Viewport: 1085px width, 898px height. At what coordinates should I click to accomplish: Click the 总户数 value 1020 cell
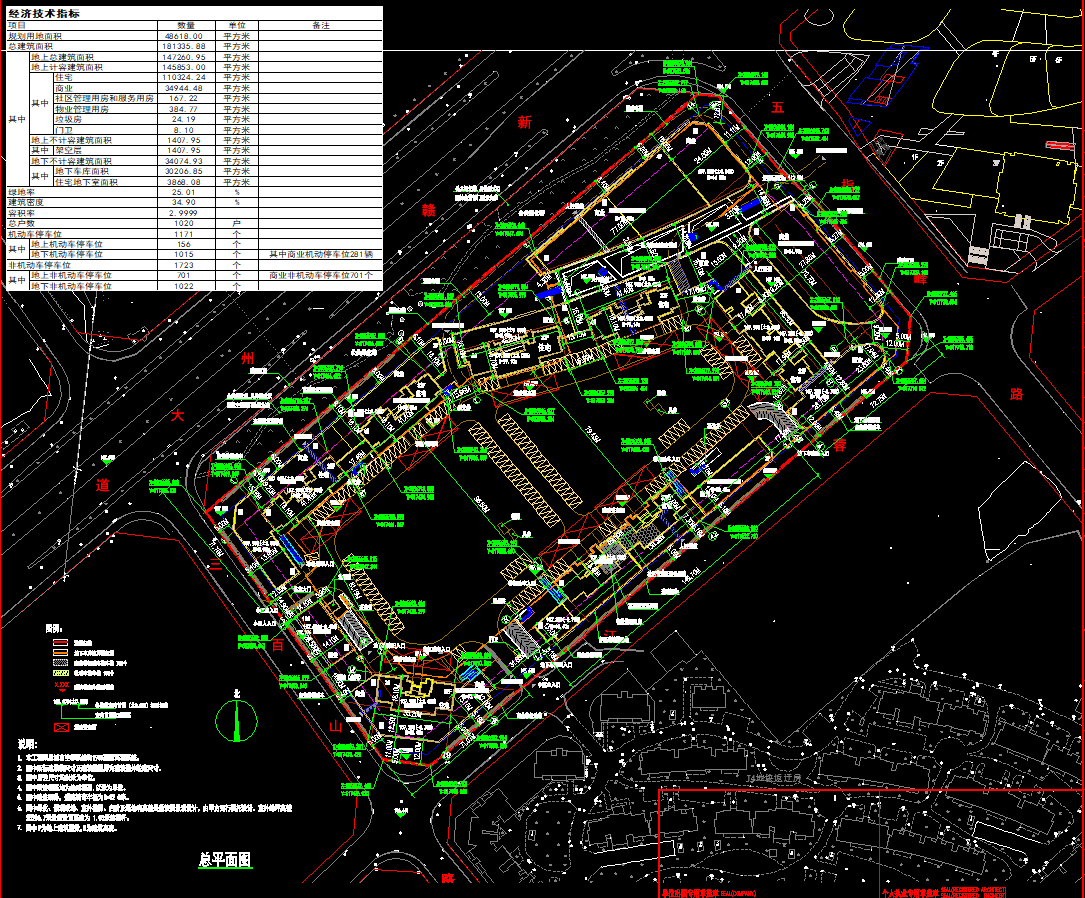(184, 223)
